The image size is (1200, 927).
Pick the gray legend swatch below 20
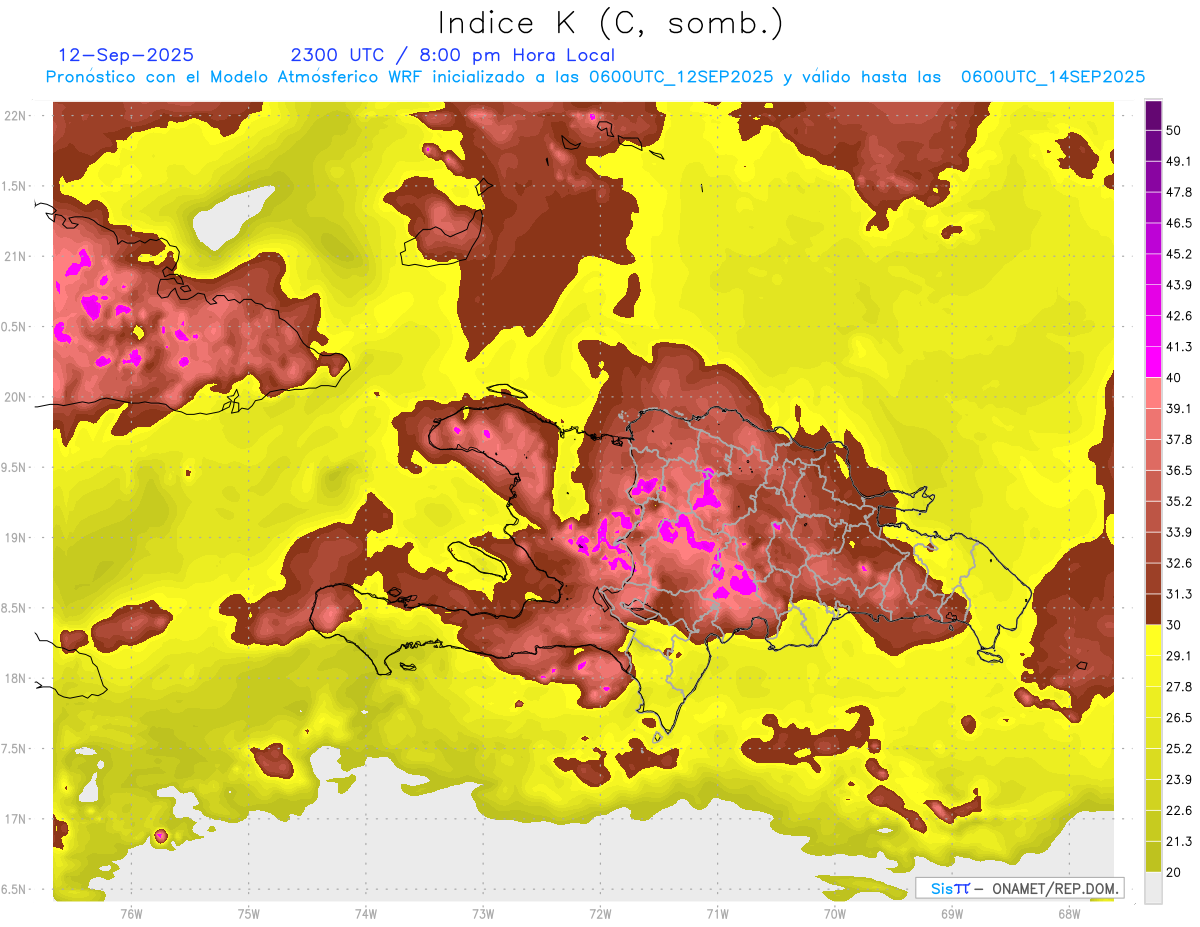(x=1153, y=888)
